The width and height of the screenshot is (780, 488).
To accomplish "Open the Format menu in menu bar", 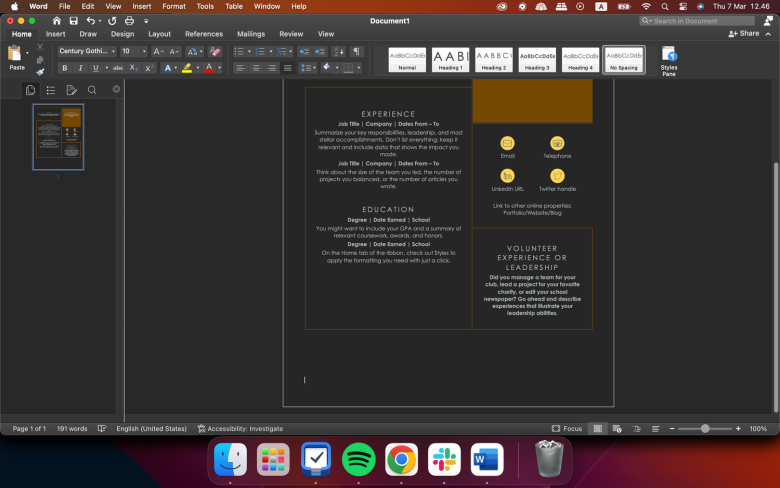I will click(173, 6).
